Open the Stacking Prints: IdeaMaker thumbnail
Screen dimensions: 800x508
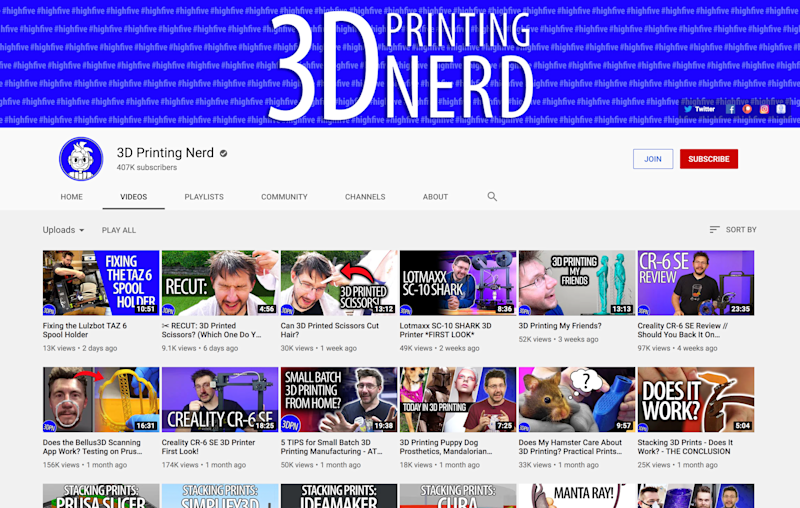point(339,496)
